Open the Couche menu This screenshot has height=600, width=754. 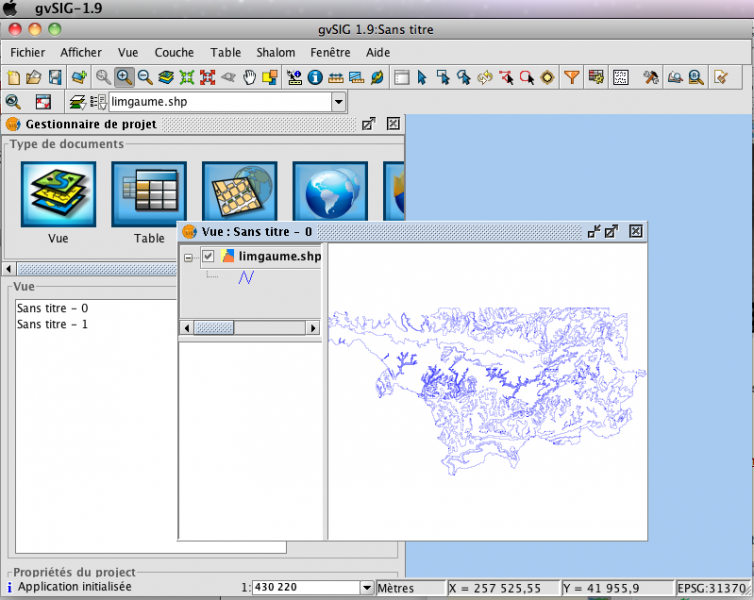[x=174, y=52]
